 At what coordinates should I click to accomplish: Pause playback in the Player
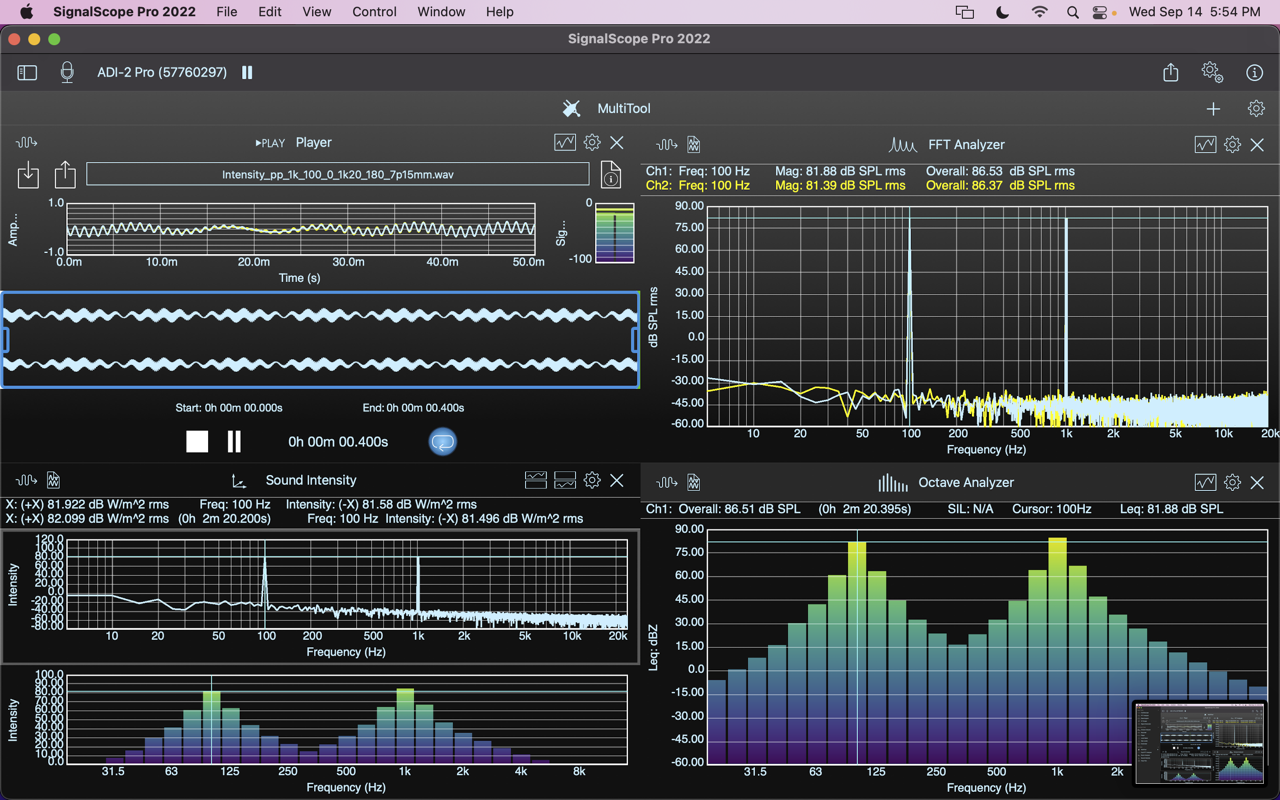234,441
